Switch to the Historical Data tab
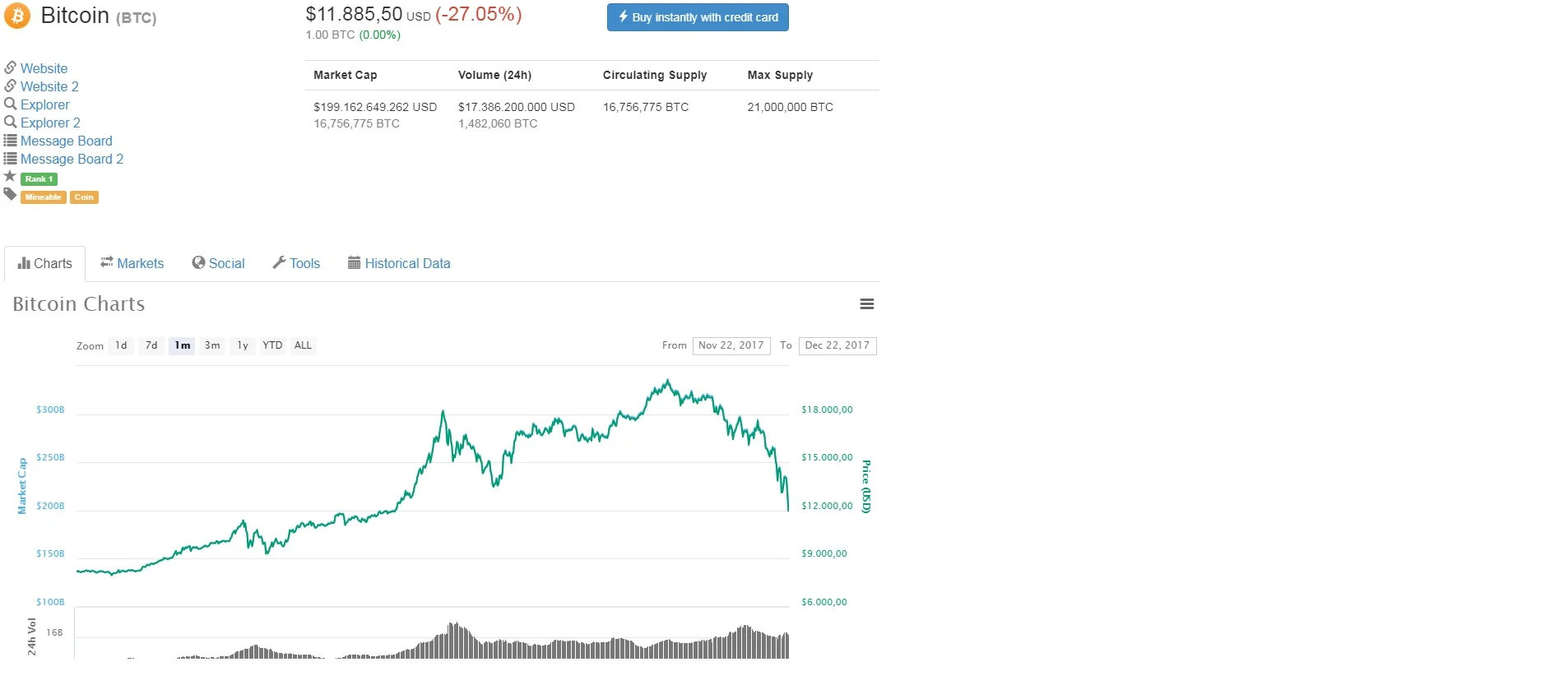The image size is (1568, 685). tap(399, 263)
